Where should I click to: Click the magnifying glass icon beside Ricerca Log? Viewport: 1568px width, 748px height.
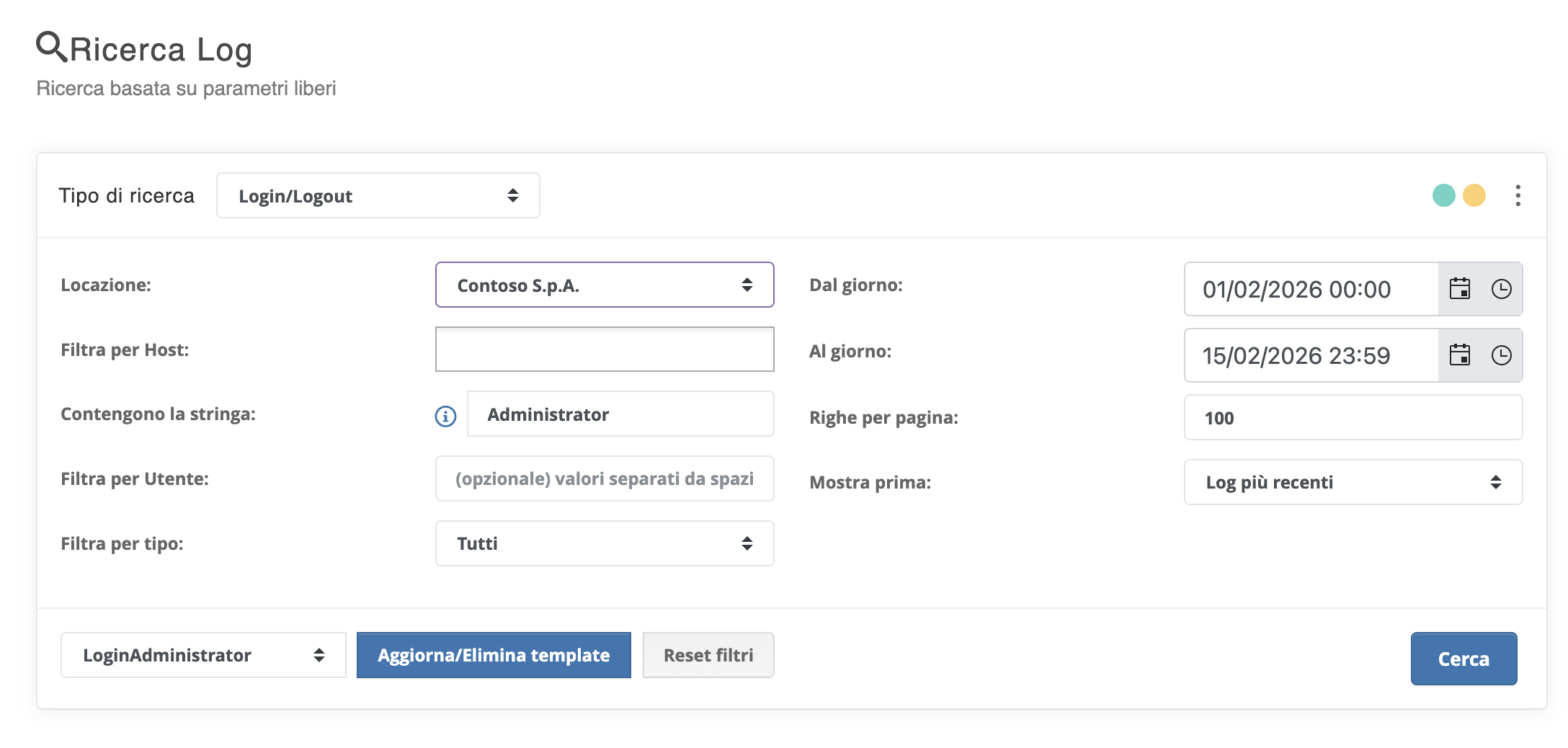point(50,48)
